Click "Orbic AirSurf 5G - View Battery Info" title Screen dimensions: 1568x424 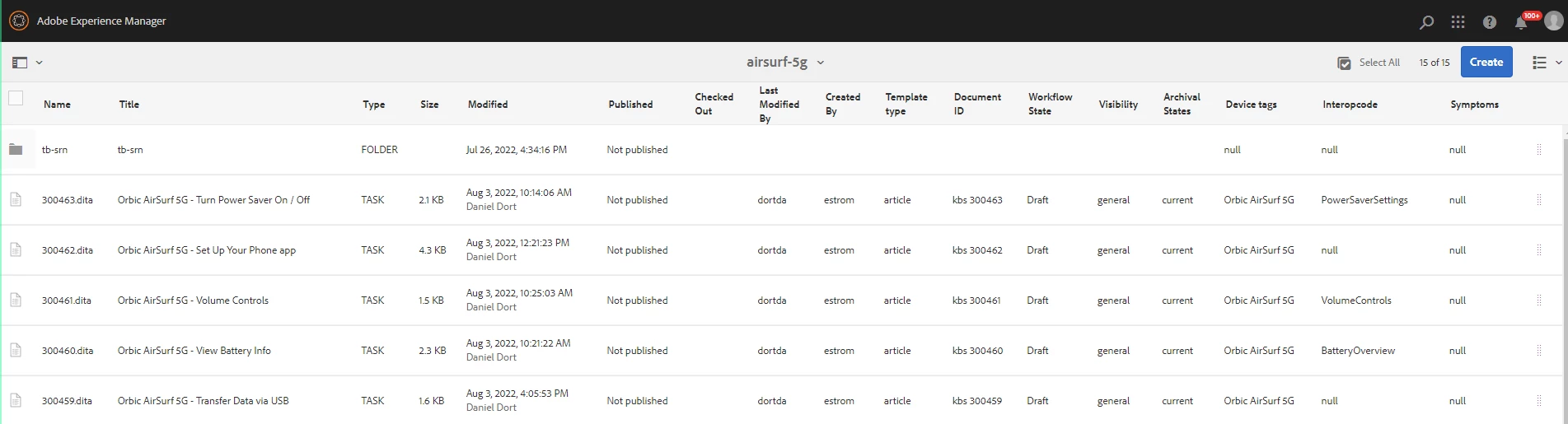pos(194,351)
